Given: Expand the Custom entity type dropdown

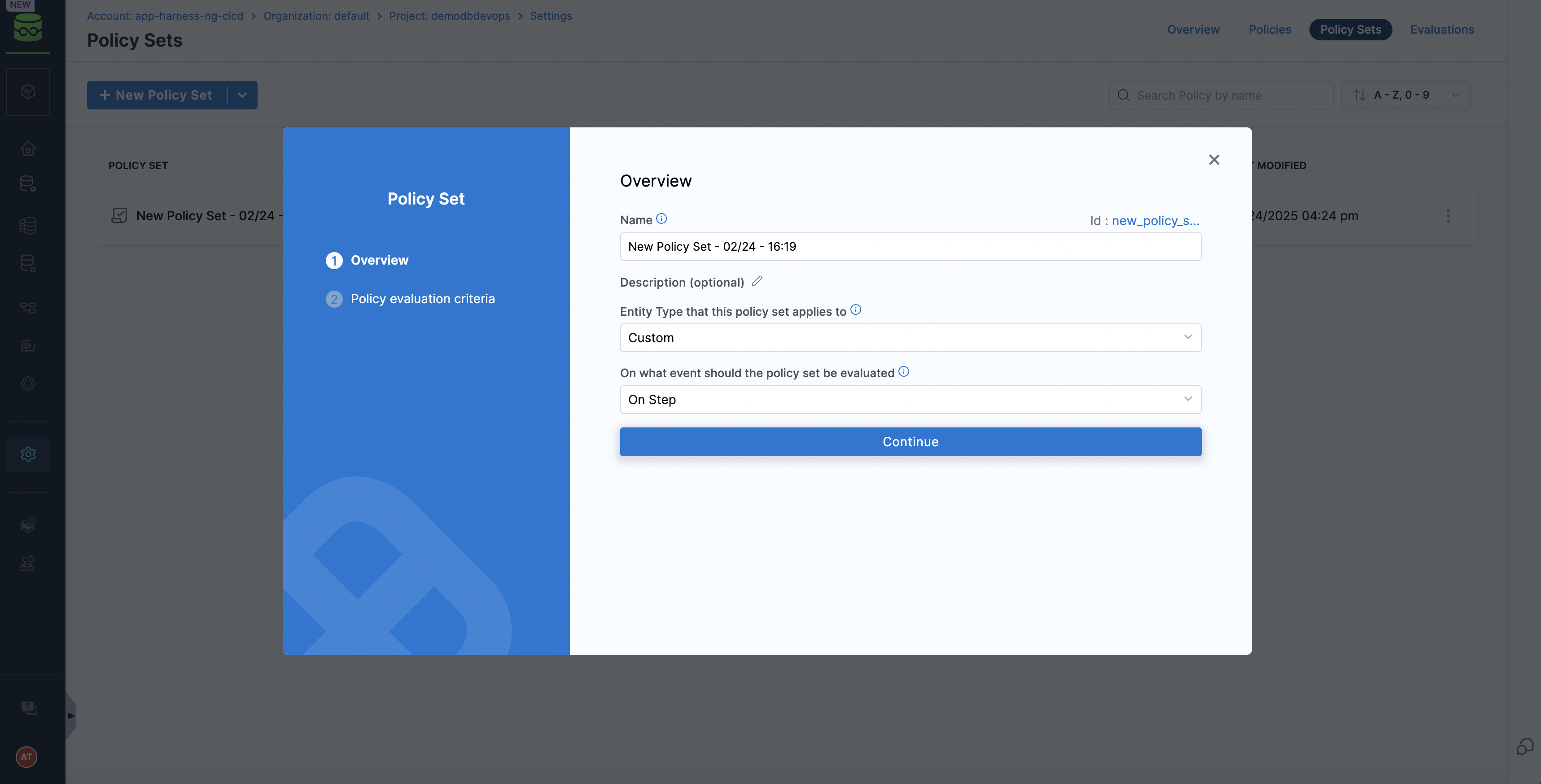Looking at the screenshot, I should (x=910, y=338).
